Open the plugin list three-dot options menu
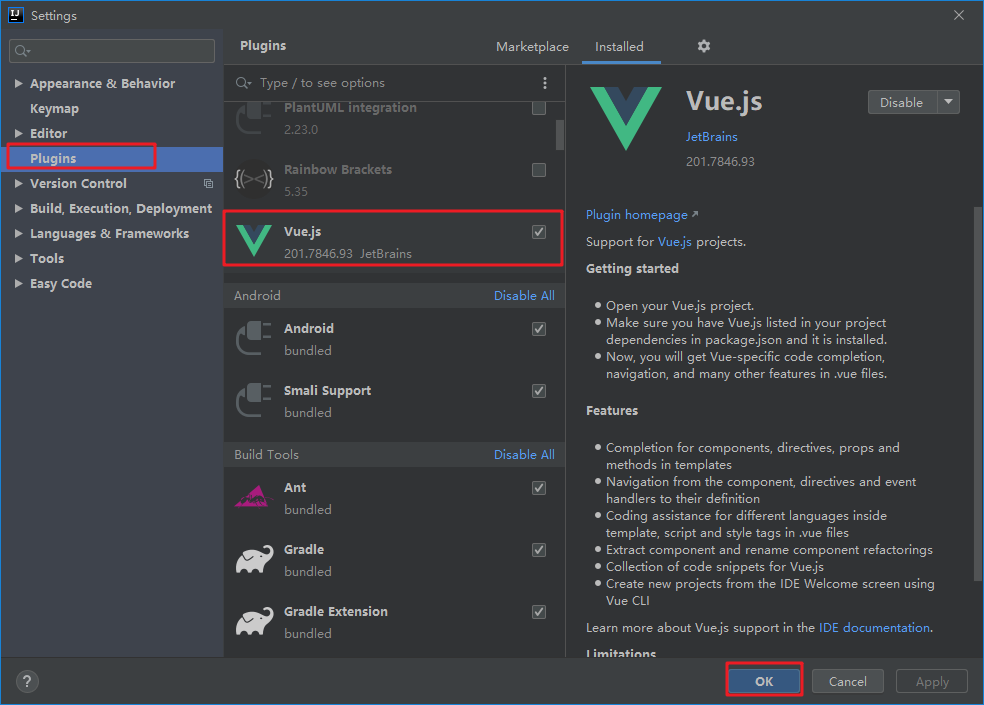 tap(545, 83)
